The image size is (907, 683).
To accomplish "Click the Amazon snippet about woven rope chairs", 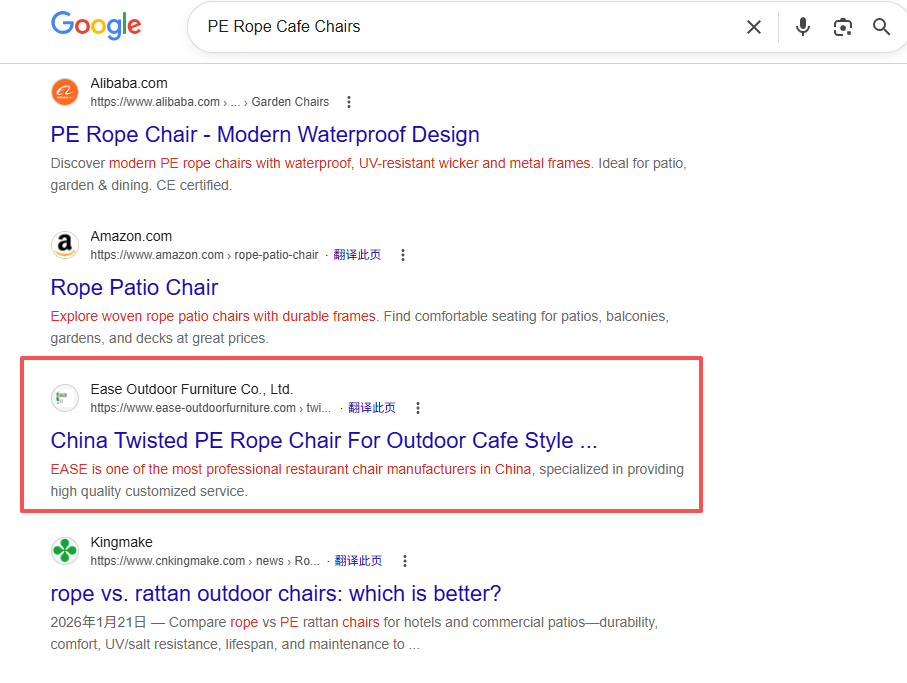I will (360, 327).
